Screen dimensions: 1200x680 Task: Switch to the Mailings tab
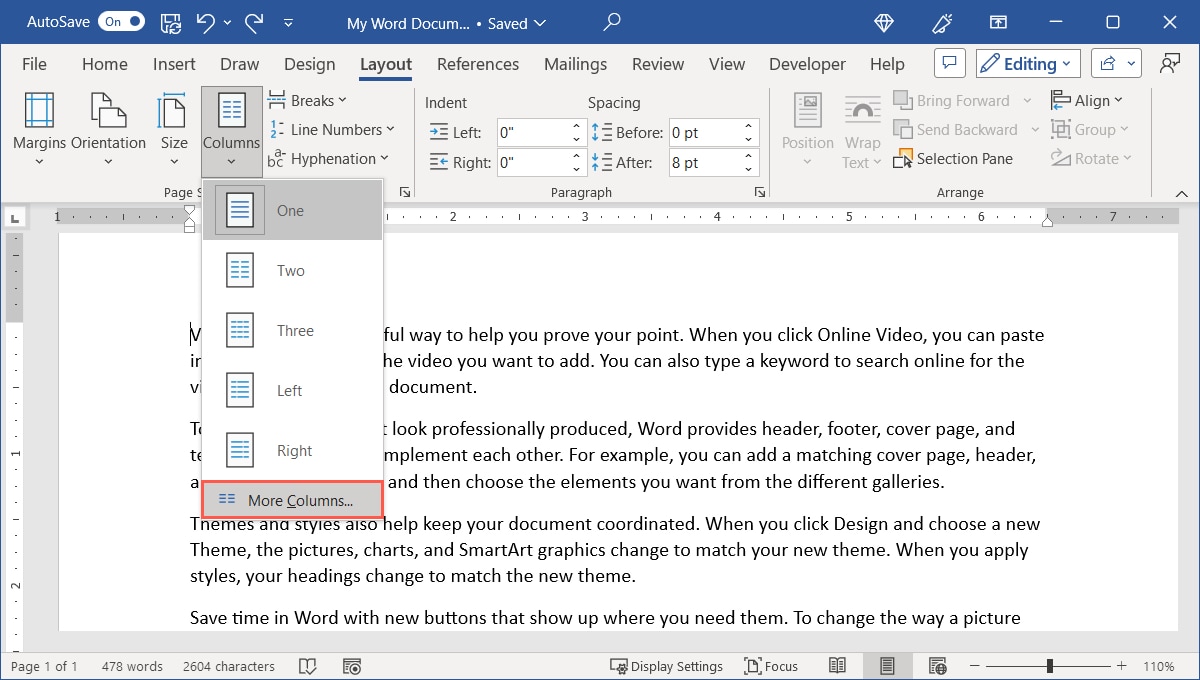click(575, 63)
